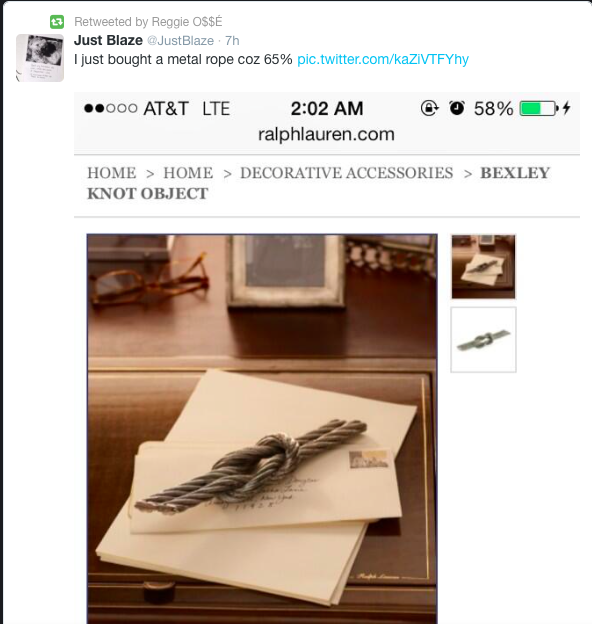Select the desk scene product thumbnail
Image resolution: width=592 pixels, height=624 pixels.
(483, 267)
